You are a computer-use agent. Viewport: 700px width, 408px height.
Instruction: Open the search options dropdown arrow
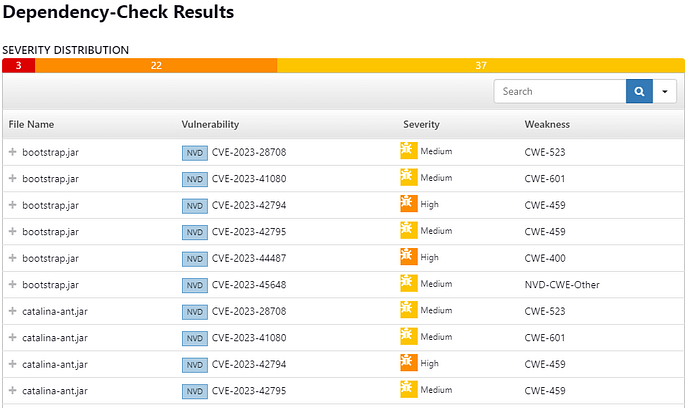(x=665, y=92)
